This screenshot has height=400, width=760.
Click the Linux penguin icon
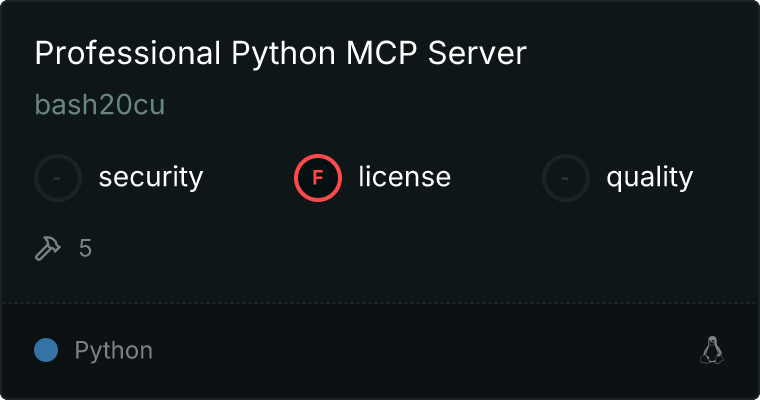click(x=711, y=350)
